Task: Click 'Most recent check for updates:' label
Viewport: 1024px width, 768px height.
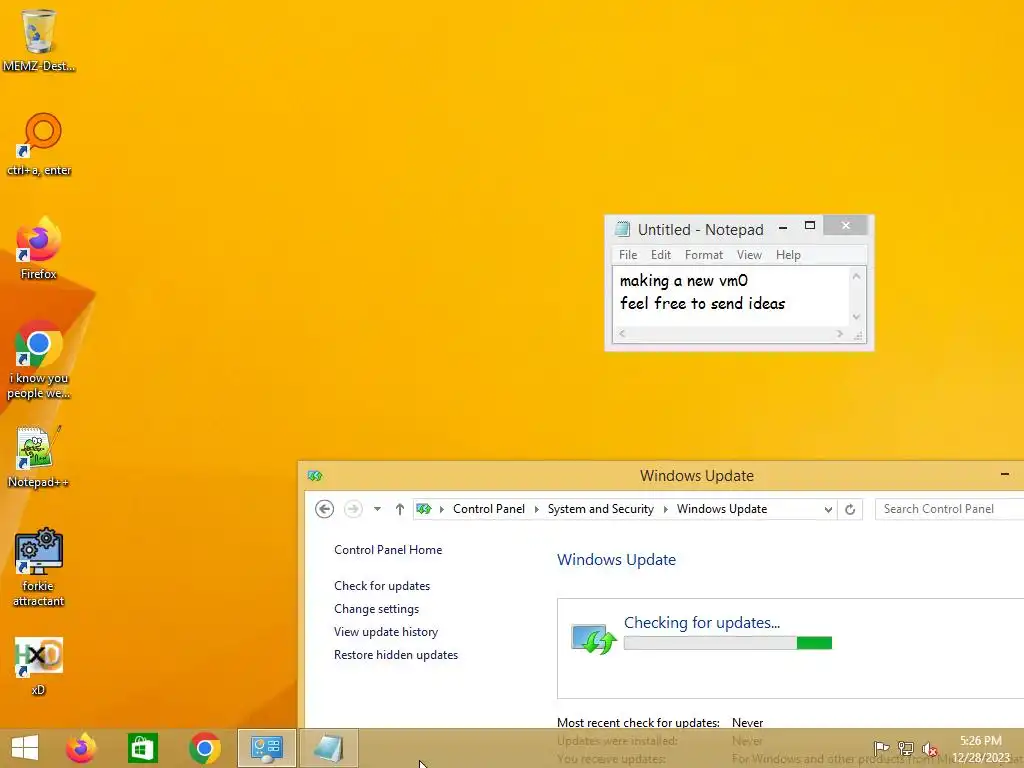Action: click(x=638, y=722)
